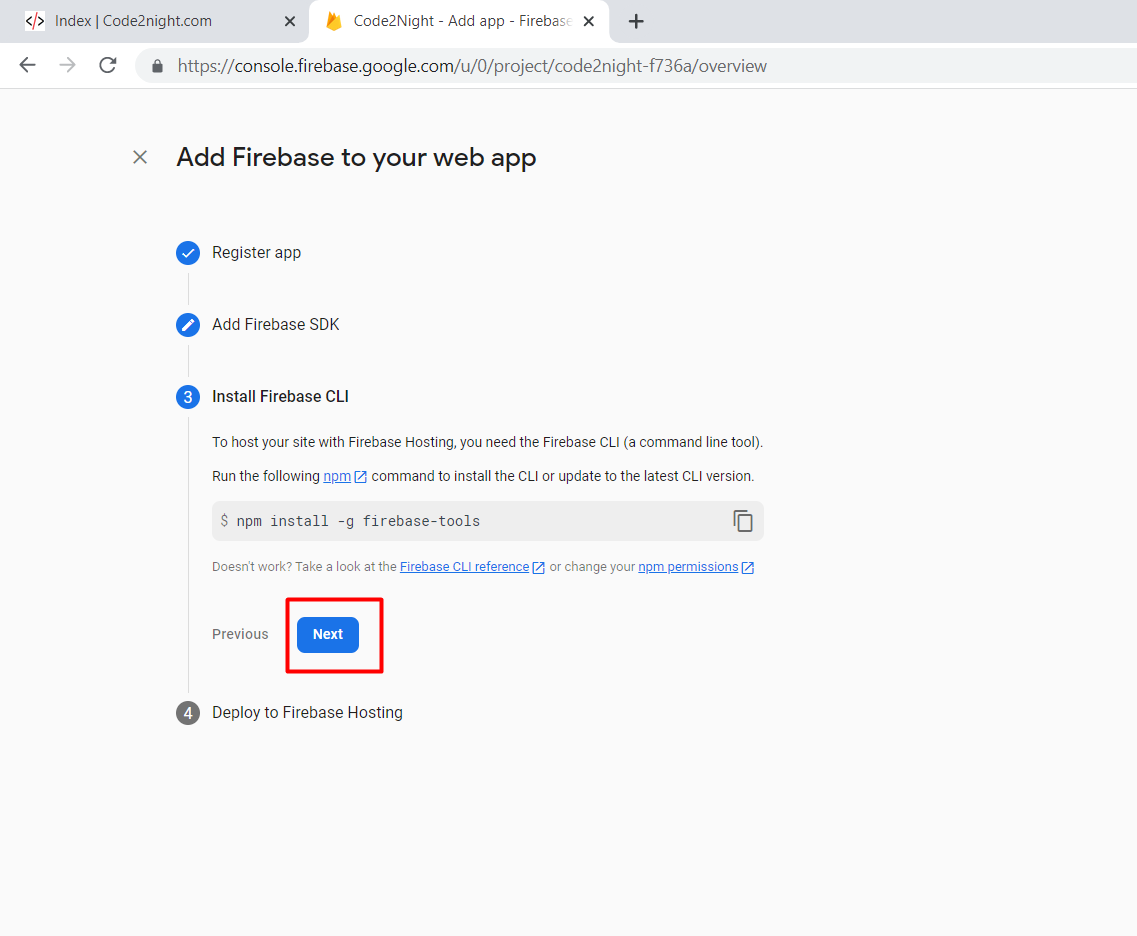Go back with Previous button
Screen dimensions: 1137x936
240,634
